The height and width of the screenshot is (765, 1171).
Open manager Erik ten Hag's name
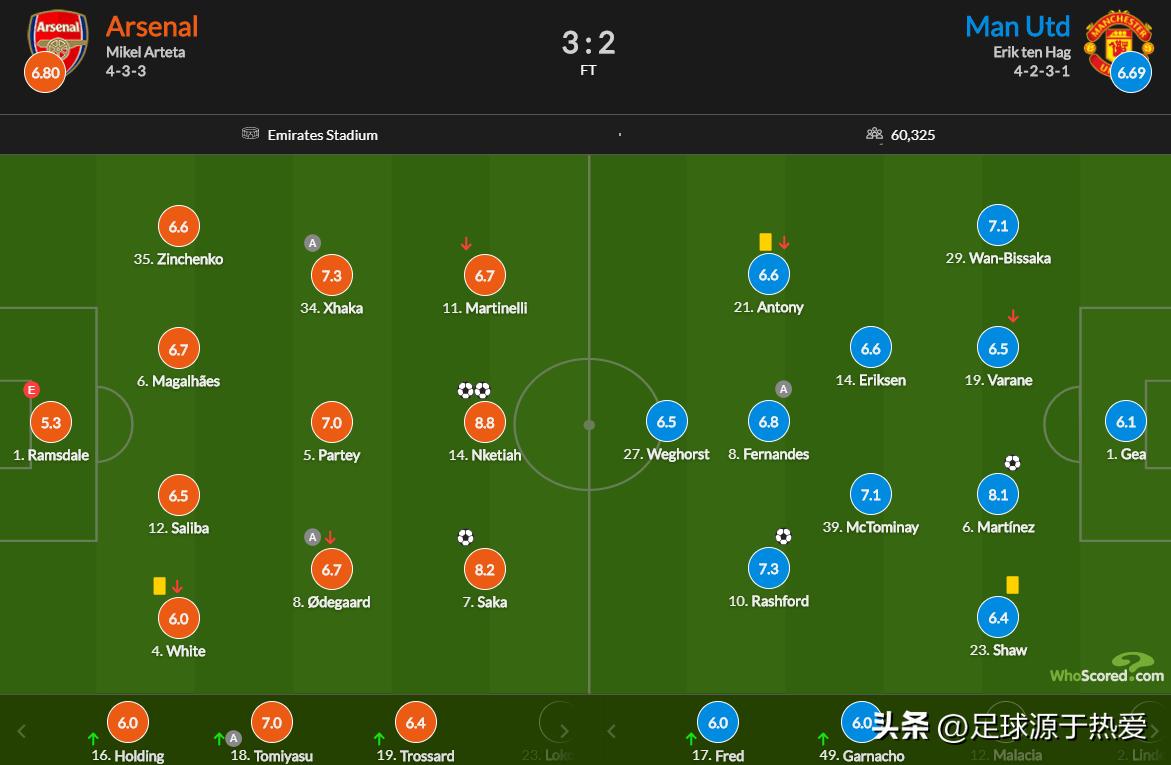coord(1031,52)
